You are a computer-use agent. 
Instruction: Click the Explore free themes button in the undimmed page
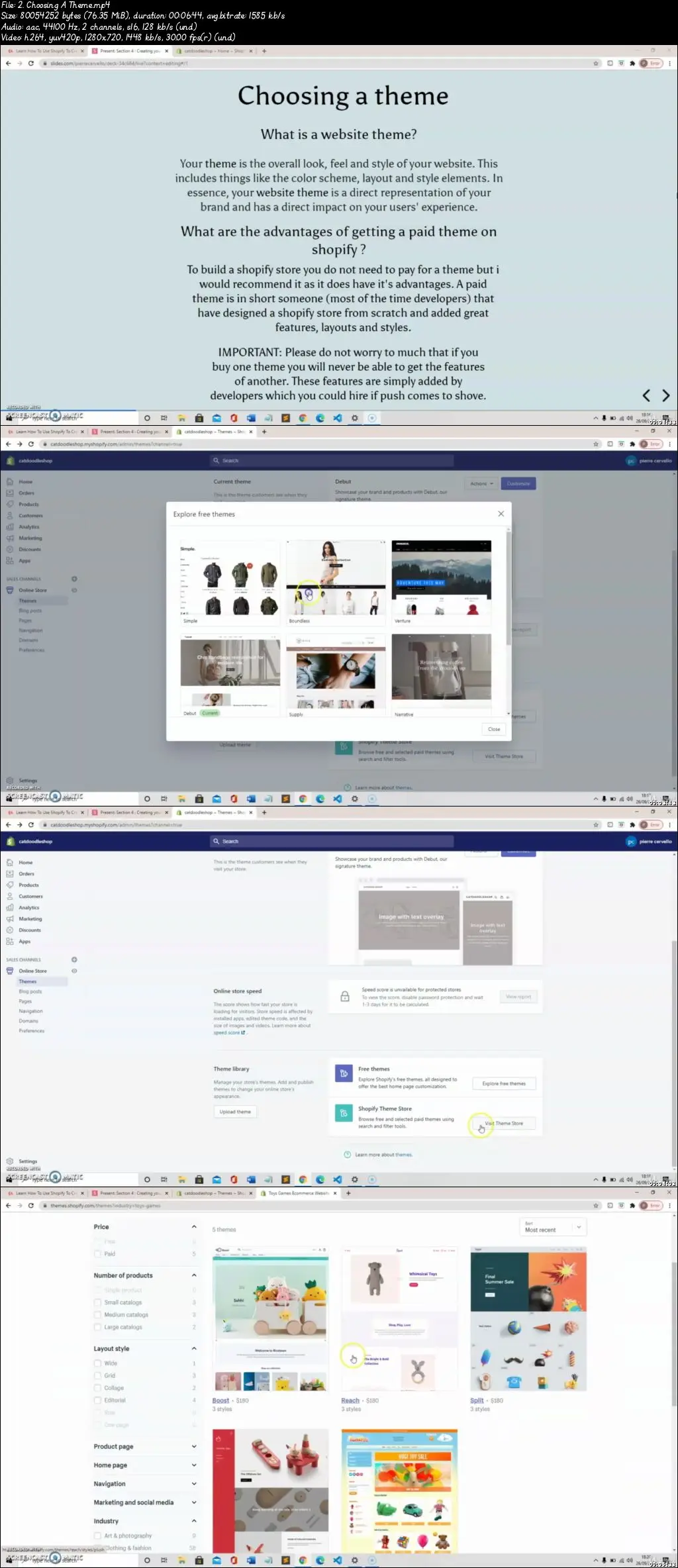pyautogui.click(x=504, y=1083)
